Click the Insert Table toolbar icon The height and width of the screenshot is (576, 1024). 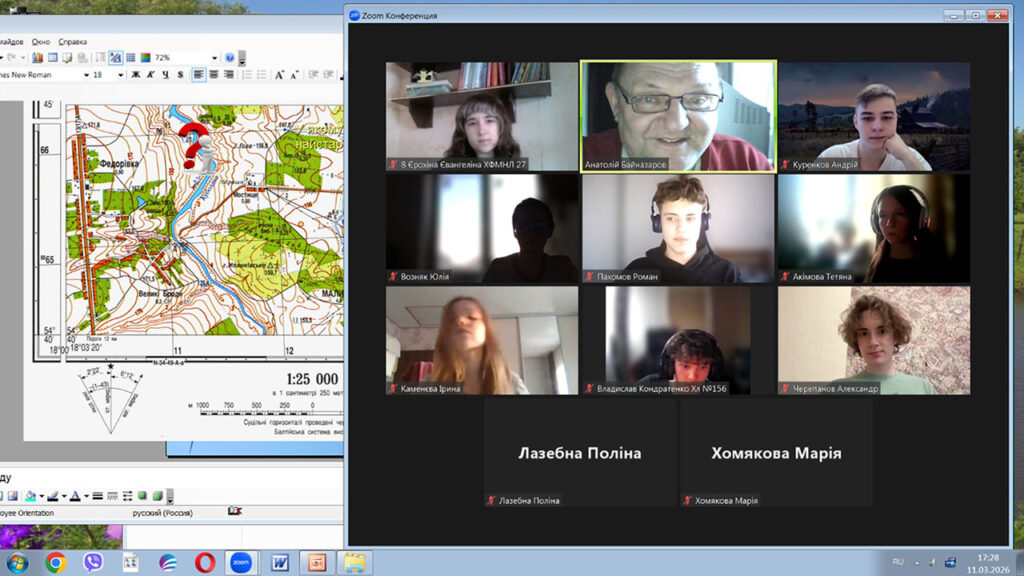pos(53,58)
